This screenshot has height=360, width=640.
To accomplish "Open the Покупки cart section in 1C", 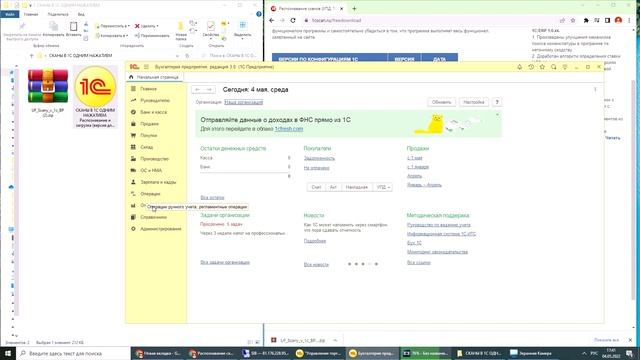I will click(x=133, y=136).
